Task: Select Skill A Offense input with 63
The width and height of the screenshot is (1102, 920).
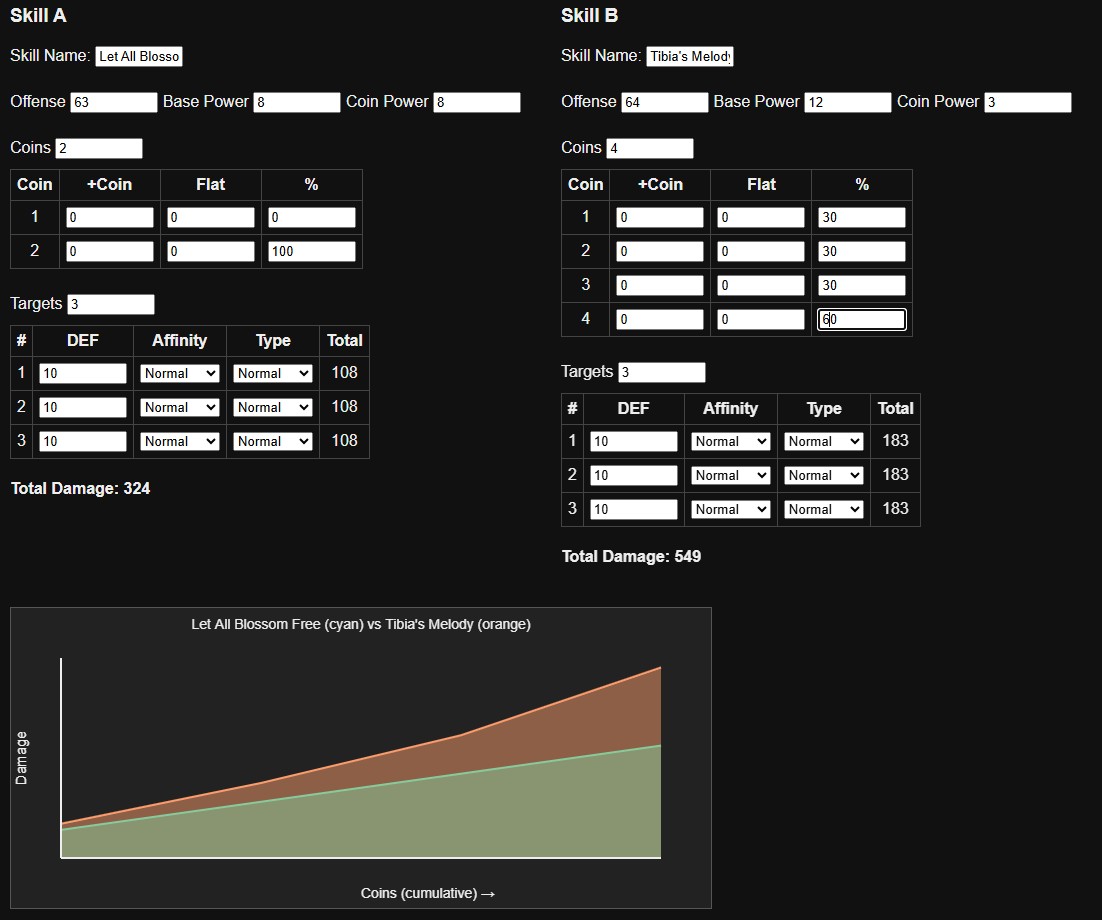Action: 114,102
